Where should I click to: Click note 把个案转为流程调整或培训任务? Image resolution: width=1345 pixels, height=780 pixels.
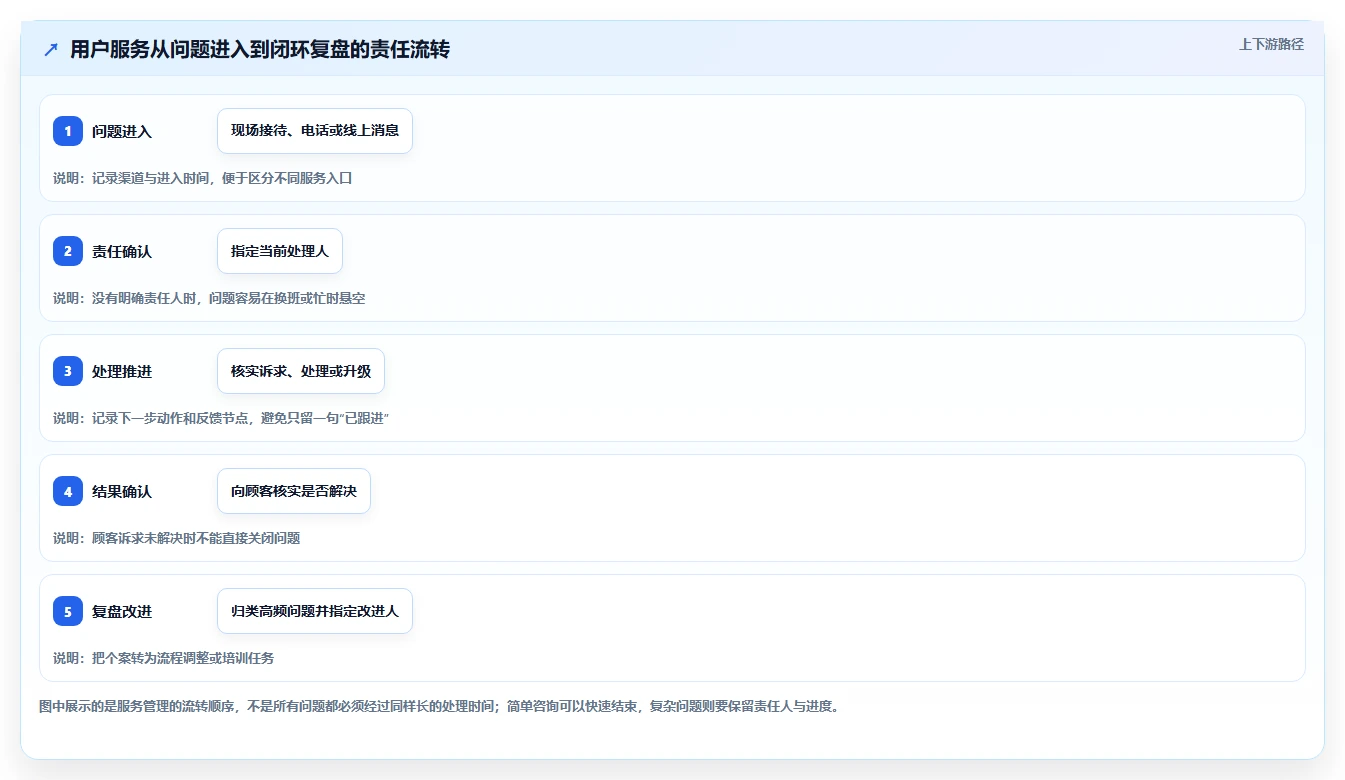click(x=164, y=658)
